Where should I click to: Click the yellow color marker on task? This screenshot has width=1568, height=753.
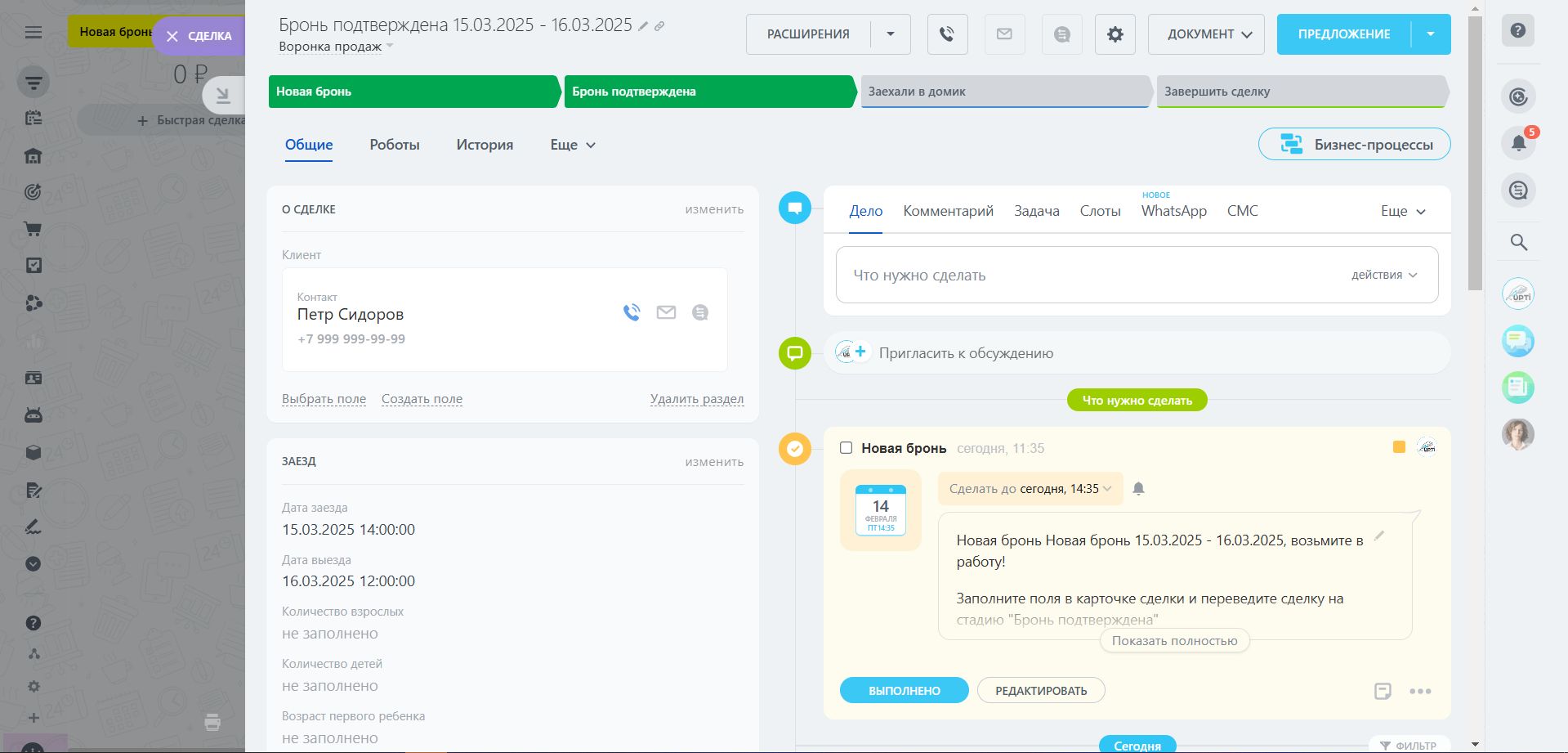tap(1399, 447)
